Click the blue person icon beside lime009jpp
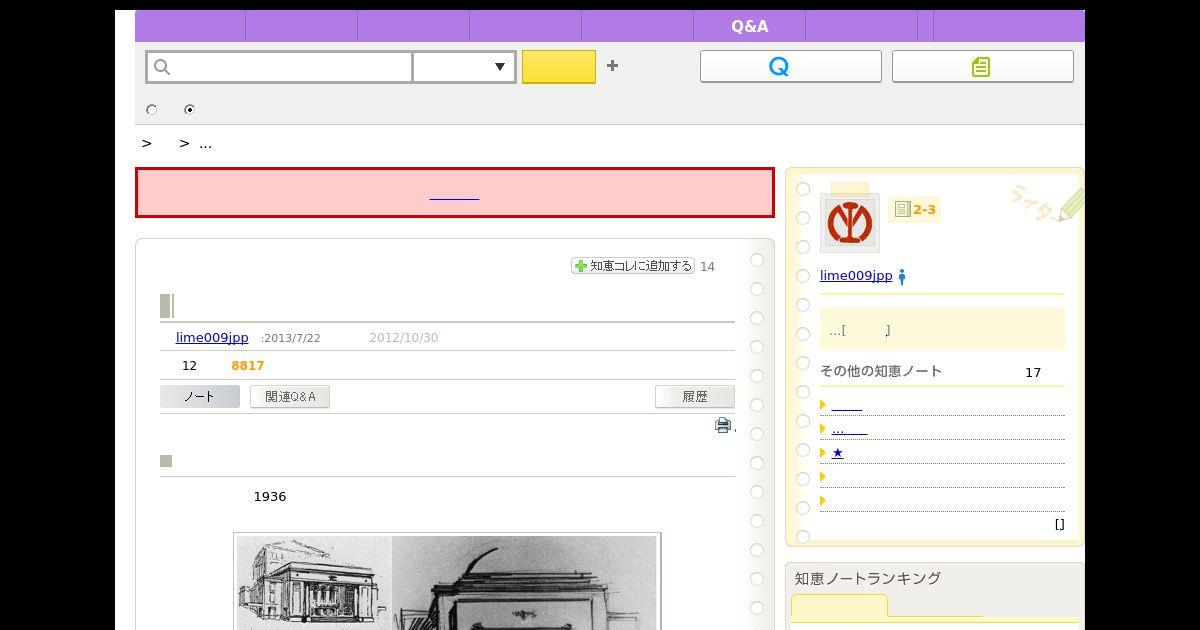The image size is (1200, 630). click(x=902, y=277)
